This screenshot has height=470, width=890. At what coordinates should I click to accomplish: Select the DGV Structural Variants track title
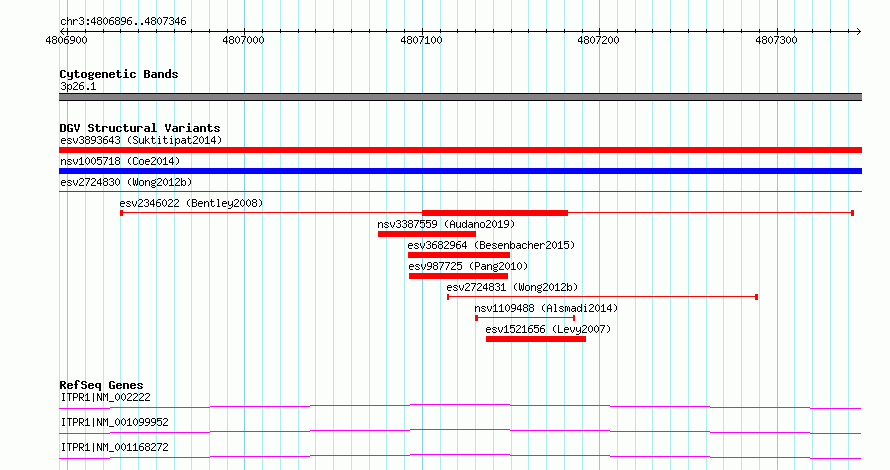(x=140, y=128)
